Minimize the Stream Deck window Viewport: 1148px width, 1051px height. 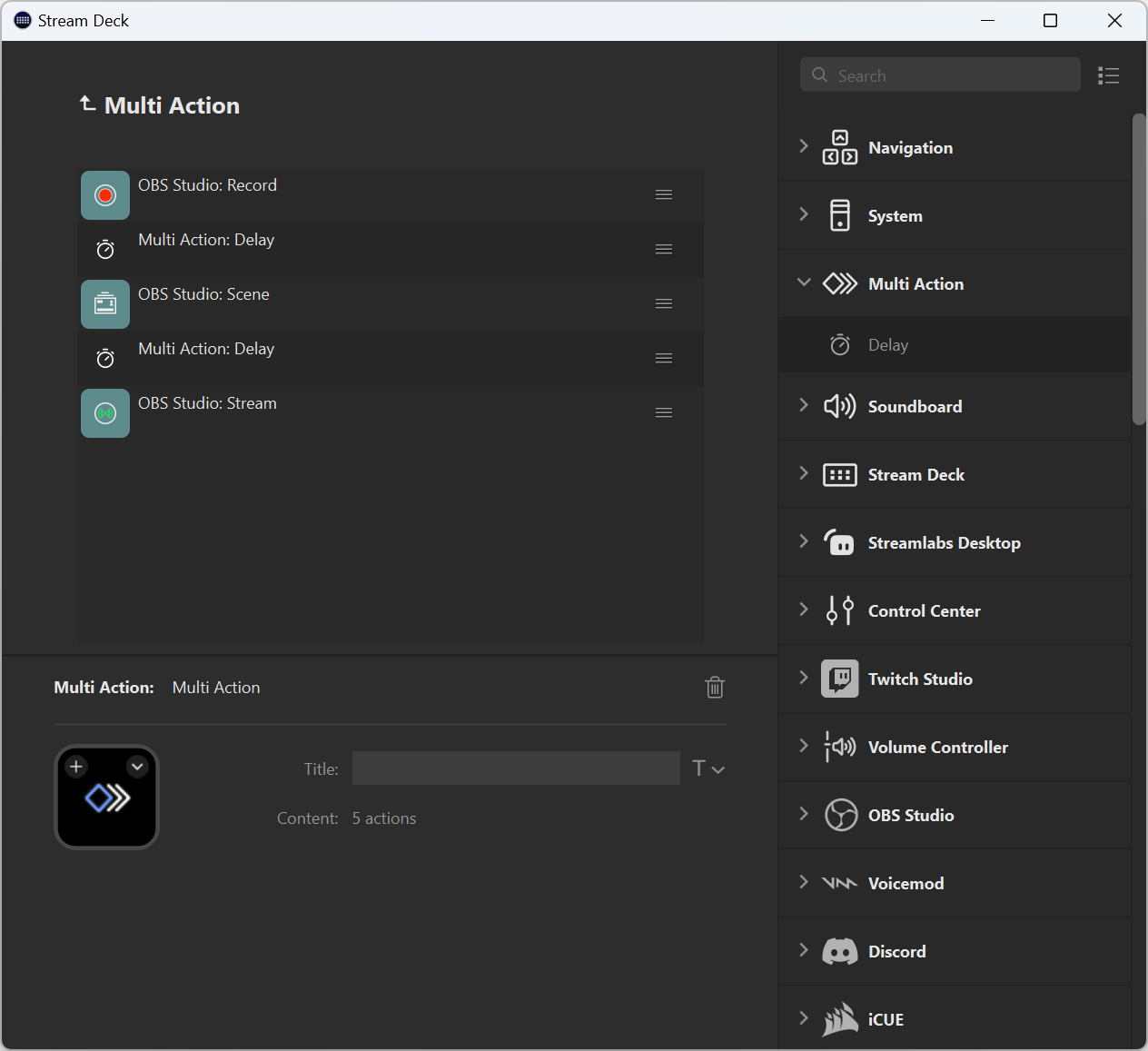(x=988, y=21)
